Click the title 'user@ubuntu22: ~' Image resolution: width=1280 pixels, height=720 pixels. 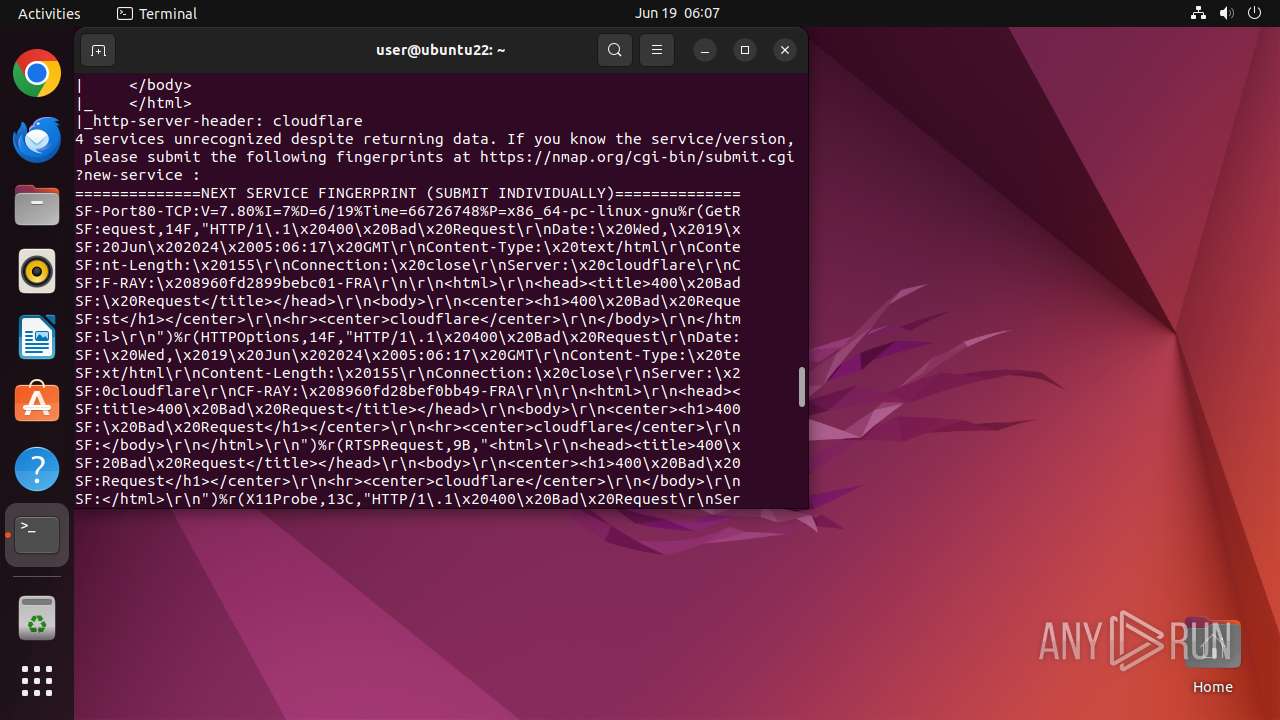(x=441, y=50)
